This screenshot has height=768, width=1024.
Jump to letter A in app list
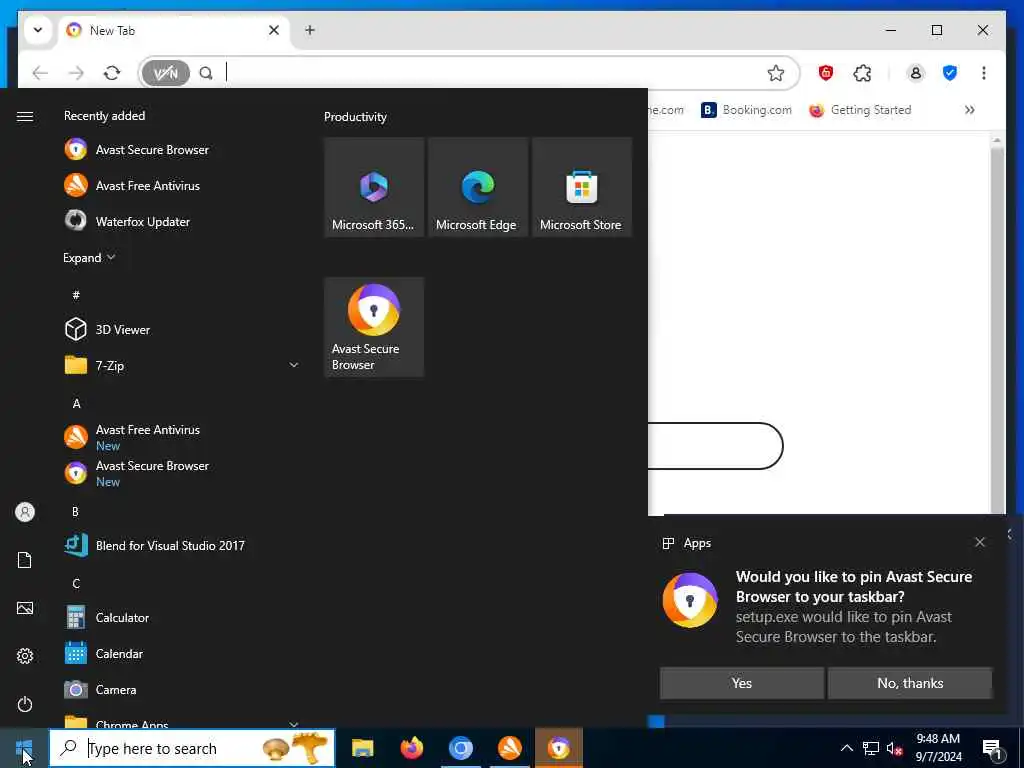(76, 404)
